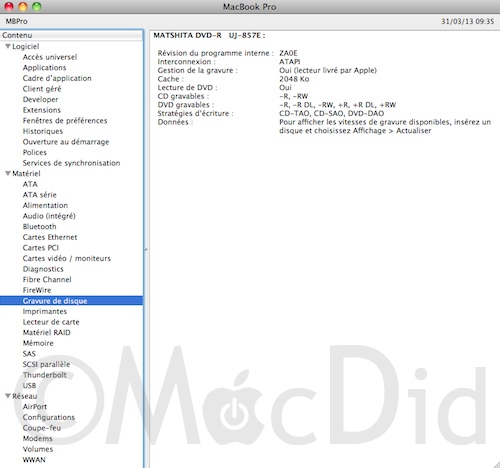The width and height of the screenshot is (500, 468).
Task: Select Fenêtres de préférences
Action: pyautogui.click(x=65, y=121)
